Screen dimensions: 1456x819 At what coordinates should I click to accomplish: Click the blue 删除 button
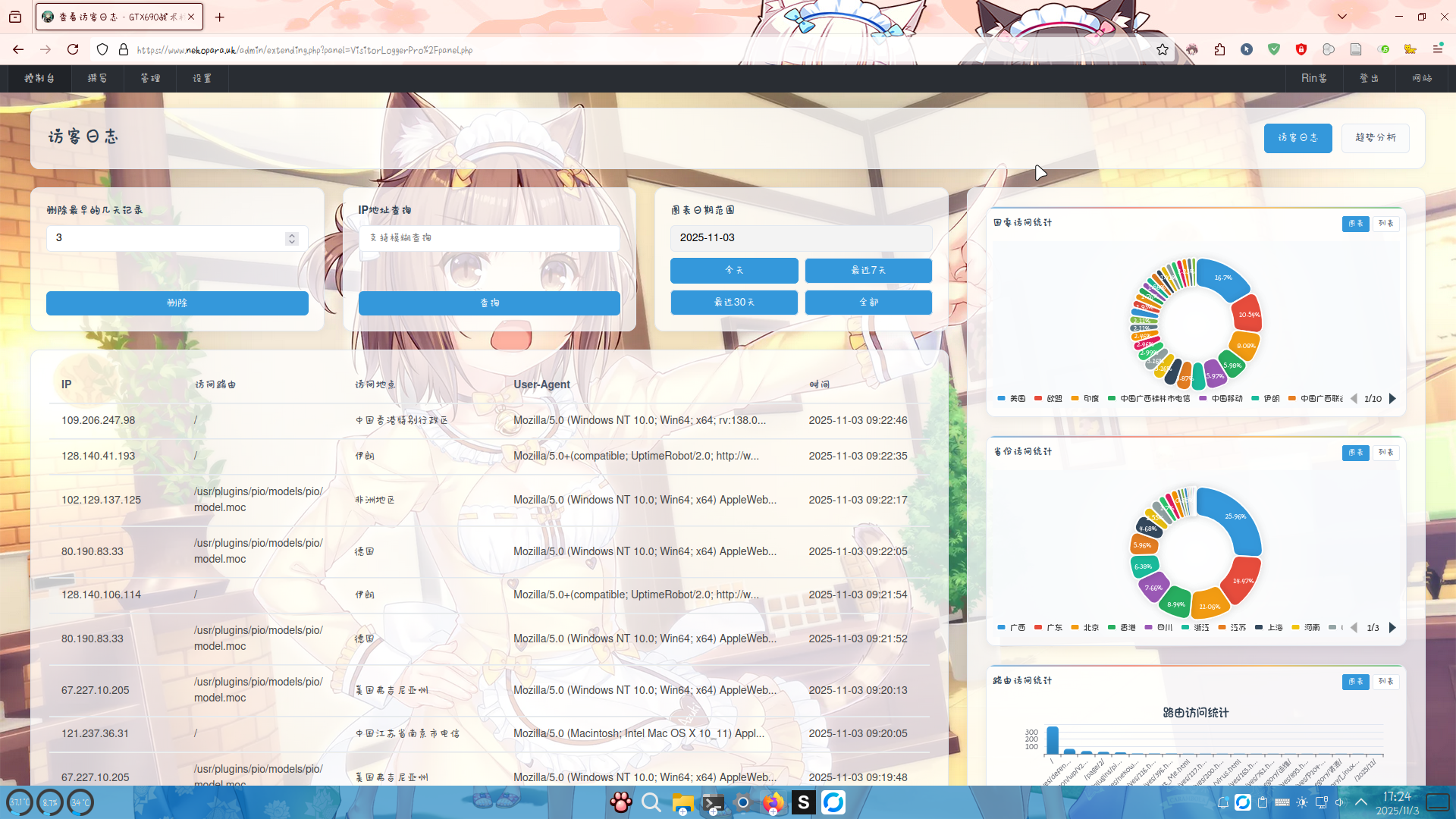[177, 303]
